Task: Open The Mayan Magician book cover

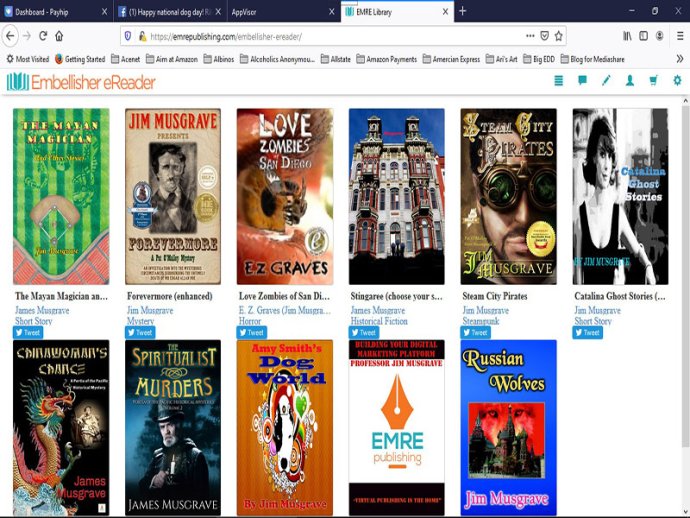Action: 61,196
